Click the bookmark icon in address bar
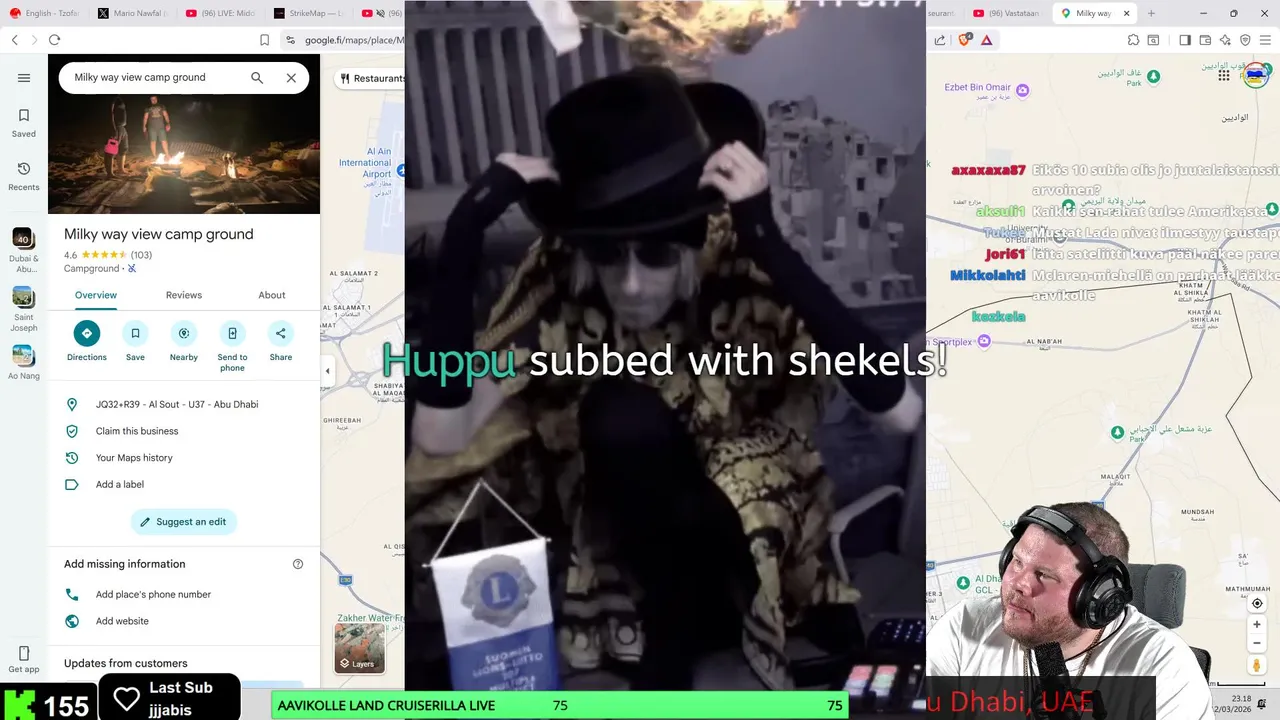 tap(264, 40)
